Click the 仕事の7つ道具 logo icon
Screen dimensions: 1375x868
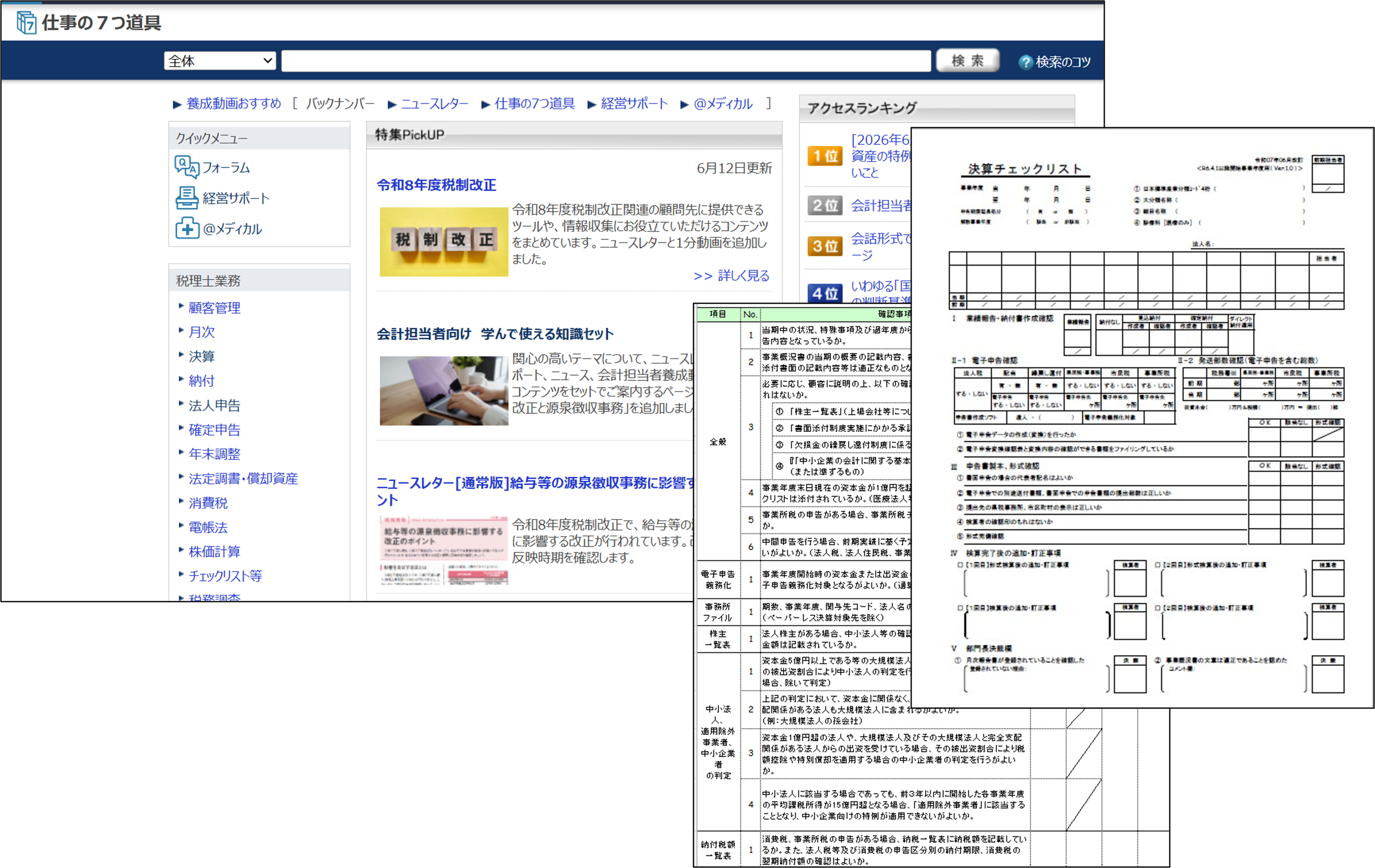point(26,22)
